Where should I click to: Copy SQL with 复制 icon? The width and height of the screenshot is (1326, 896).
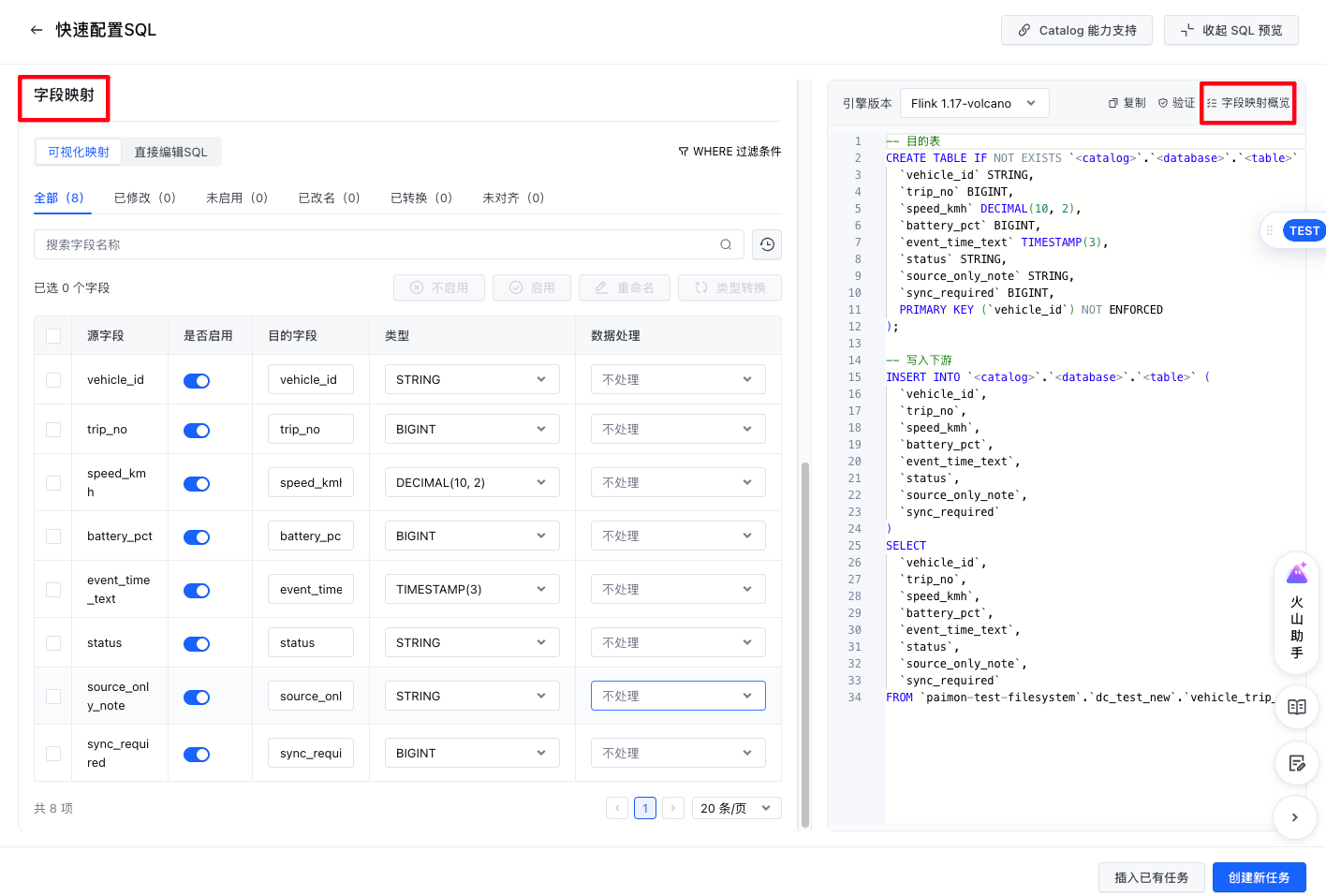click(1127, 103)
